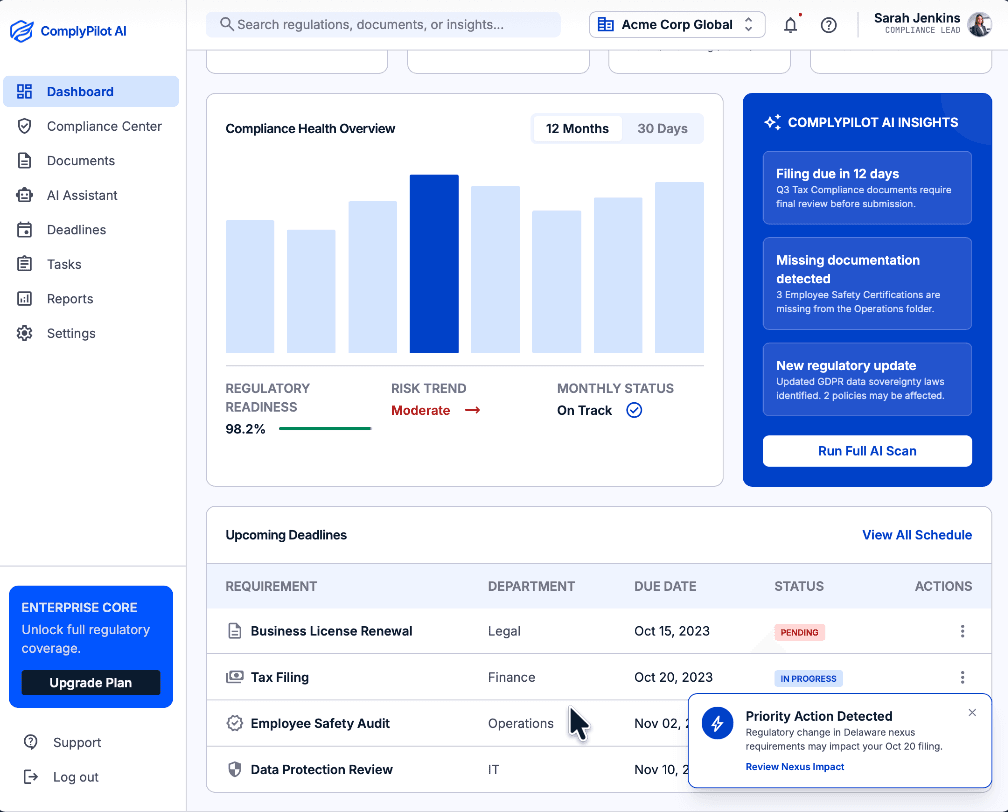The width and height of the screenshot is (1008, 812).
Task: Click Run Full AI Scan button
Action: (867, 451)
